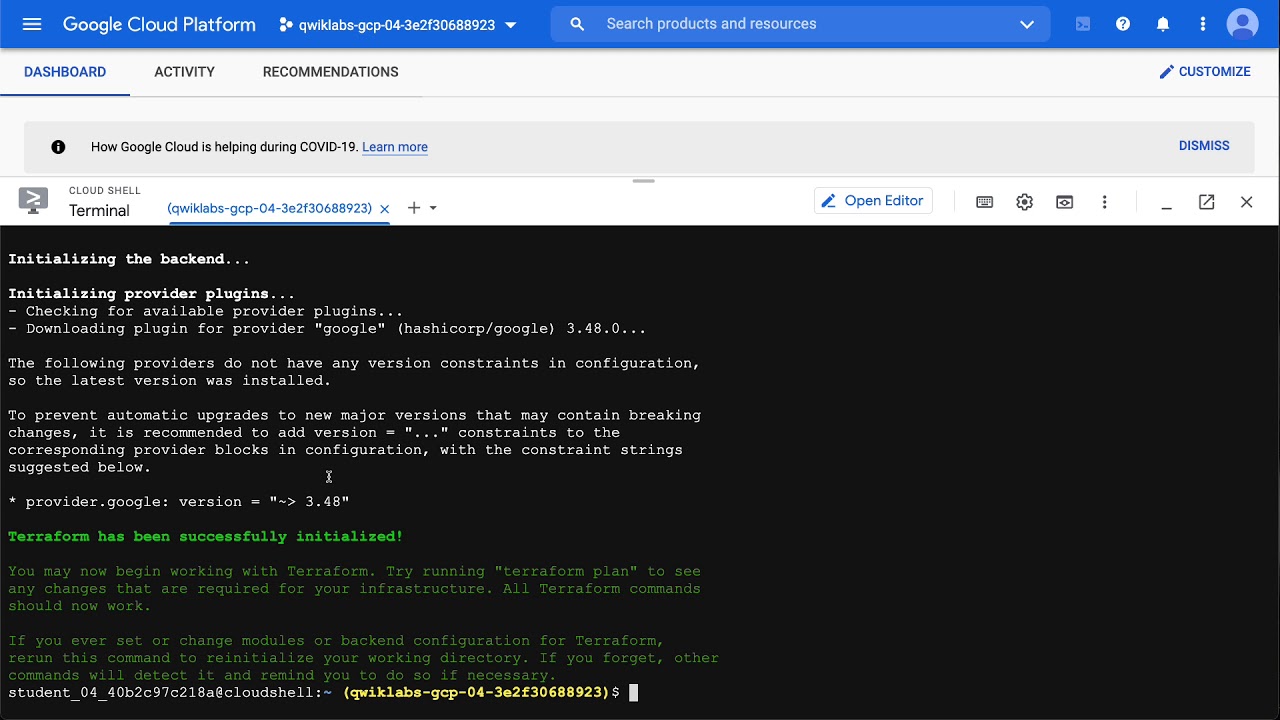Click the info icon in the banner
The height and width of the screenshot is (720, 1280).
pyautogui.click(x=58, y=147)
